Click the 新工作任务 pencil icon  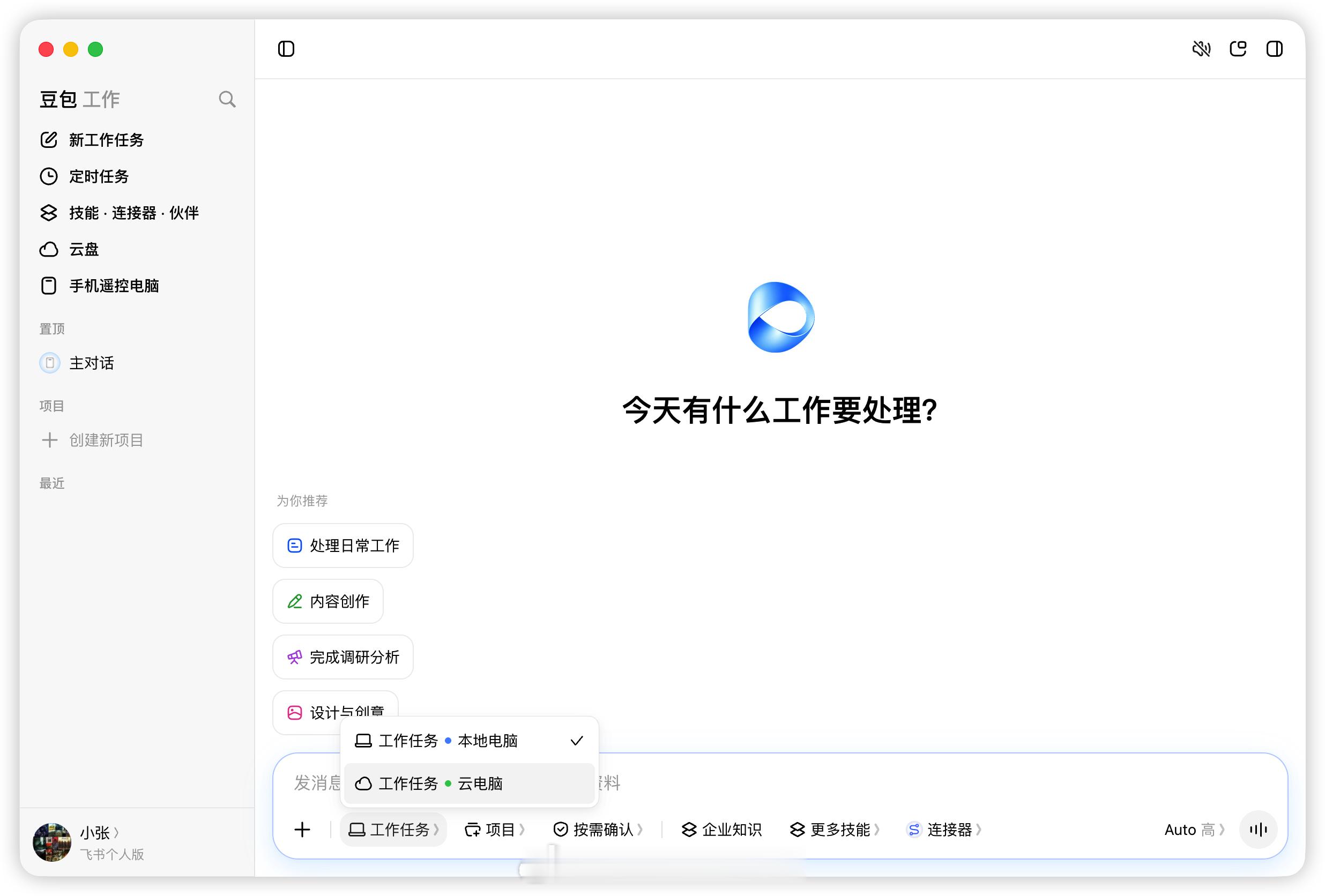[x=49, y=140]
